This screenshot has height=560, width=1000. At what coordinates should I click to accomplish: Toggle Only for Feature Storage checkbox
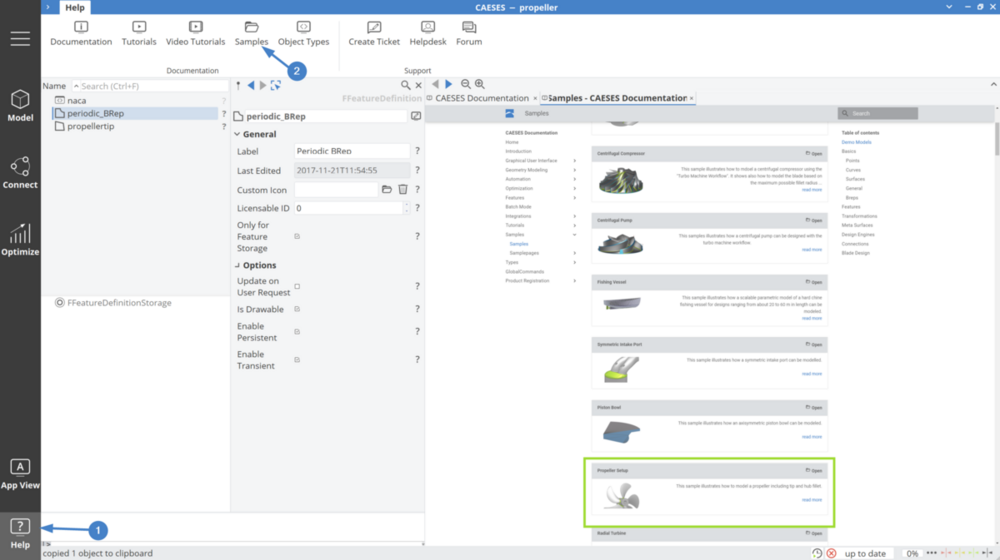tap(297, 236)
